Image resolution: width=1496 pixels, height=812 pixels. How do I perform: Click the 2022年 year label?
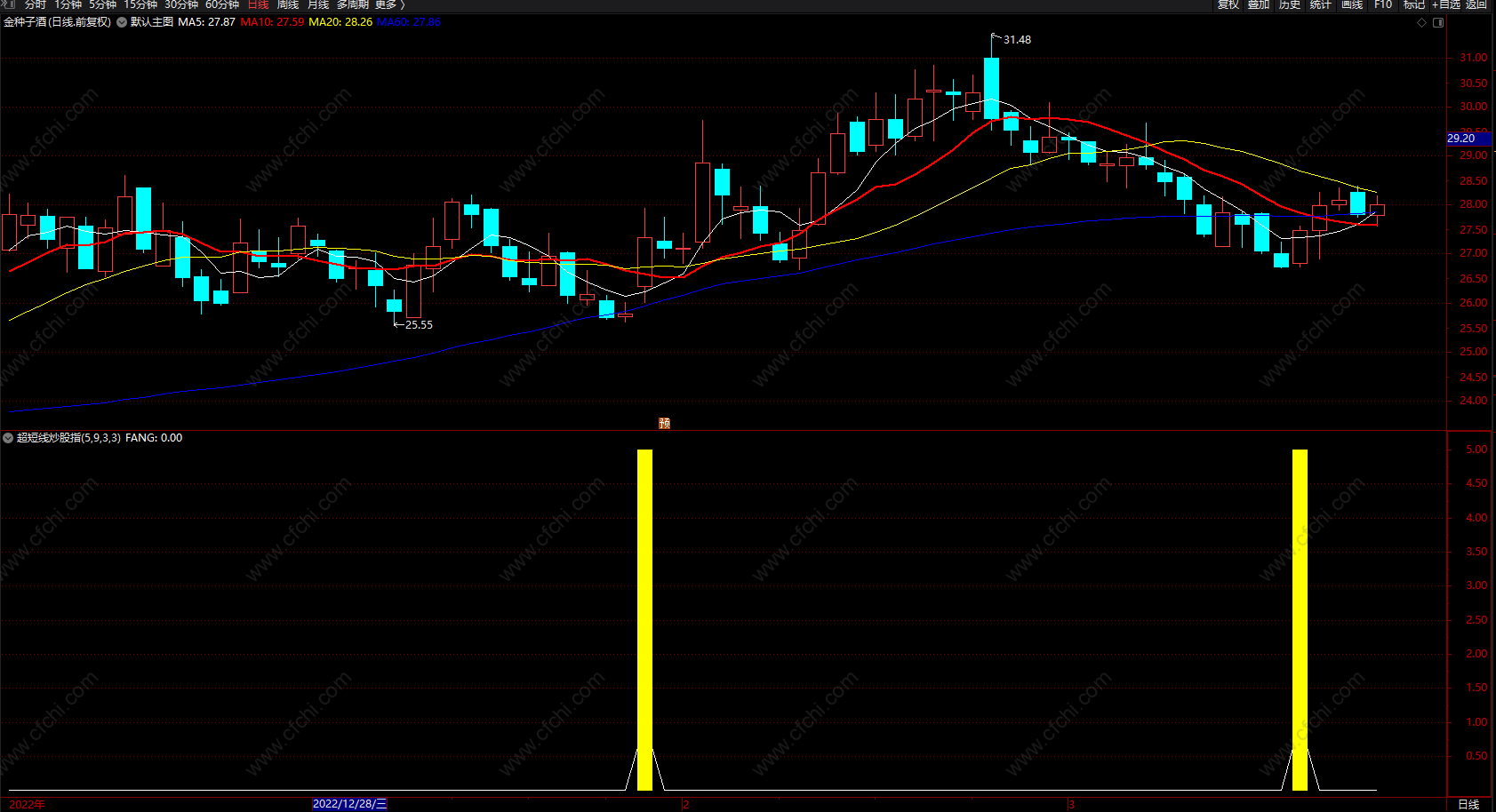[27, 805]
